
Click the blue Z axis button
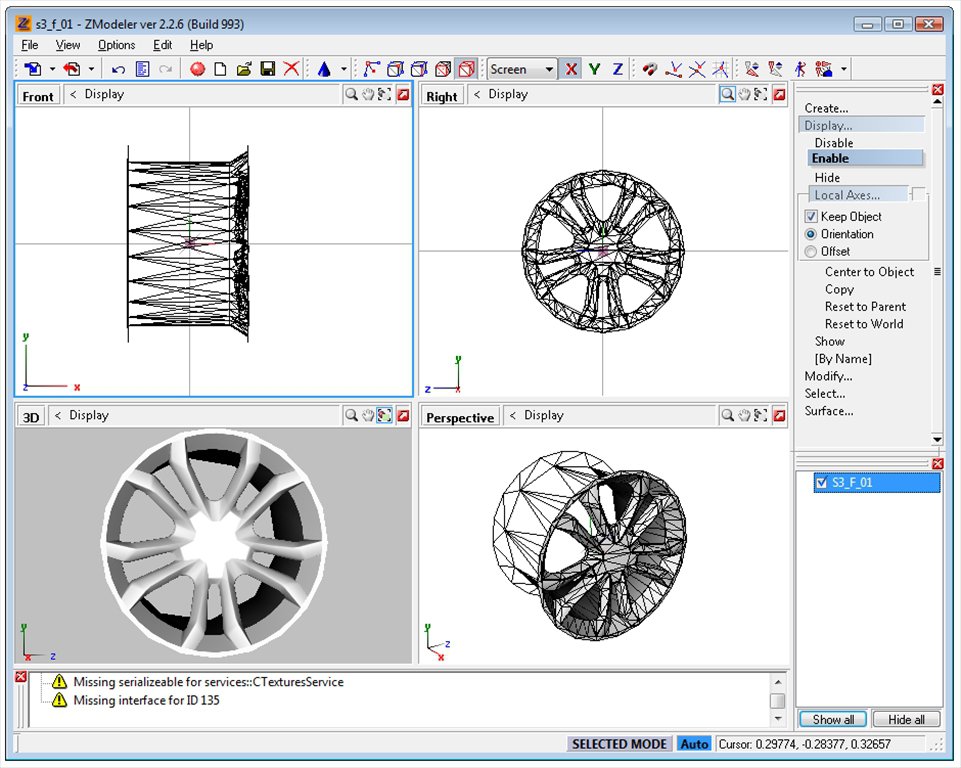(617, 69)
